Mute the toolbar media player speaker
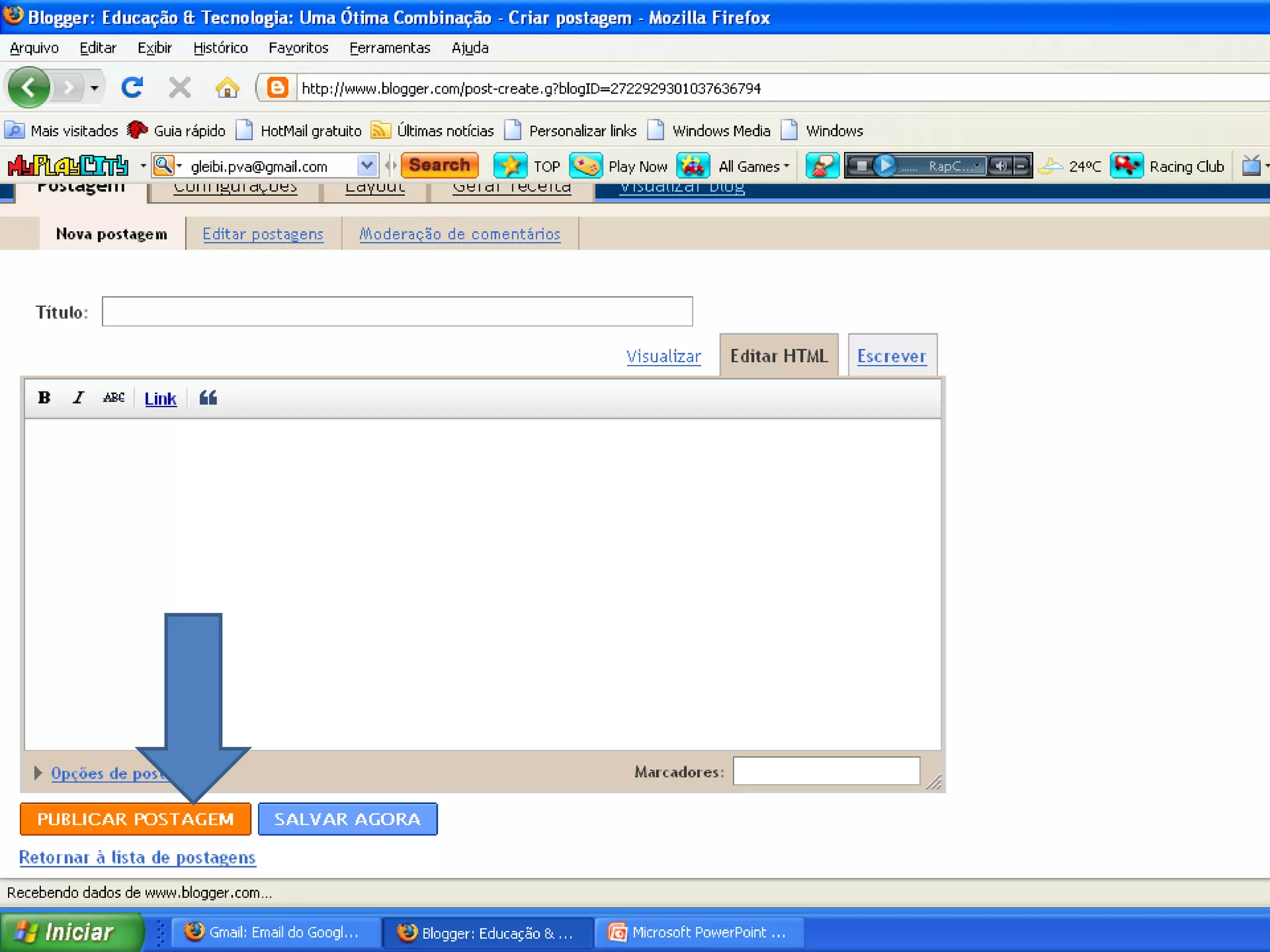This screenshot has width=1270, height=952. 1000,166
